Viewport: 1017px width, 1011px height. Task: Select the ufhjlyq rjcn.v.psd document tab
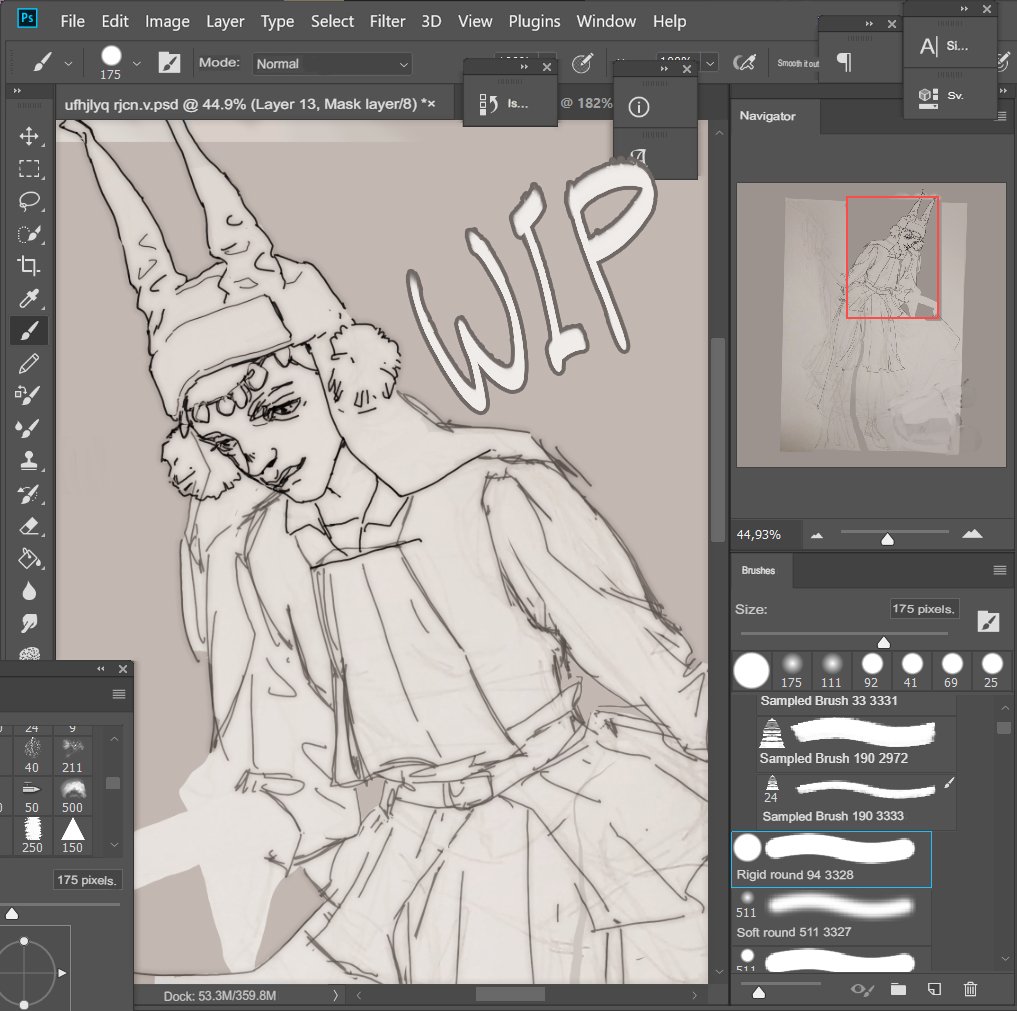(250, 104)
